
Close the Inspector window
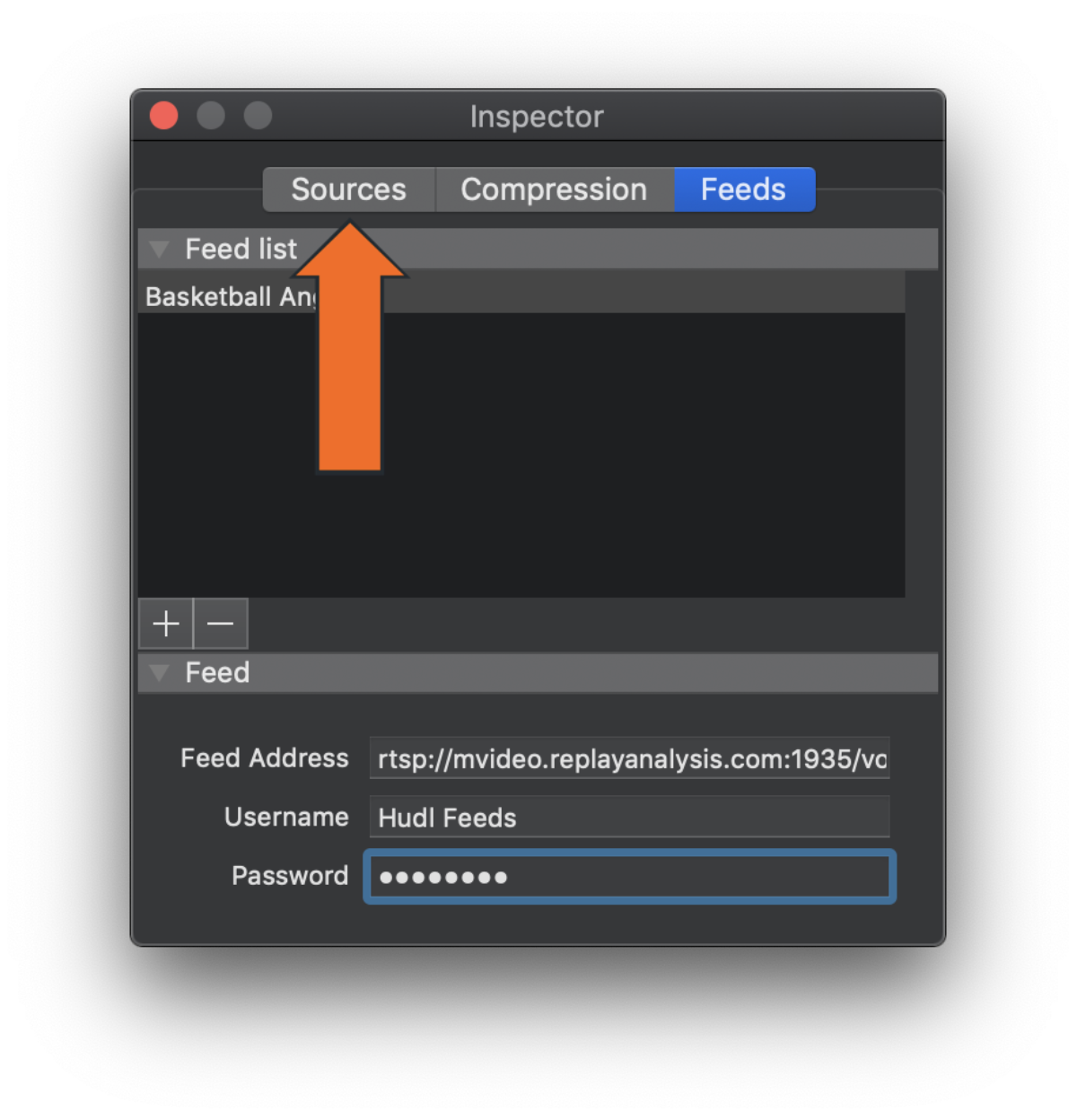pos(163,116)
